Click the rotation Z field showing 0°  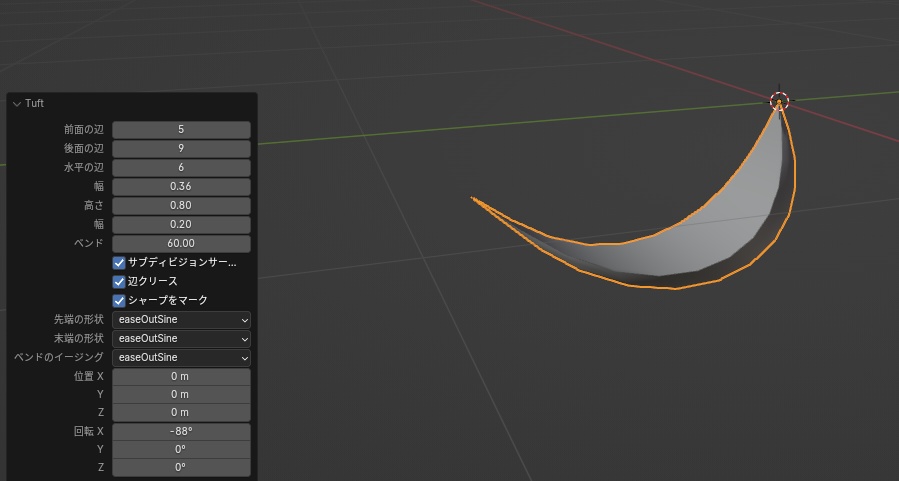coord(181,467)
